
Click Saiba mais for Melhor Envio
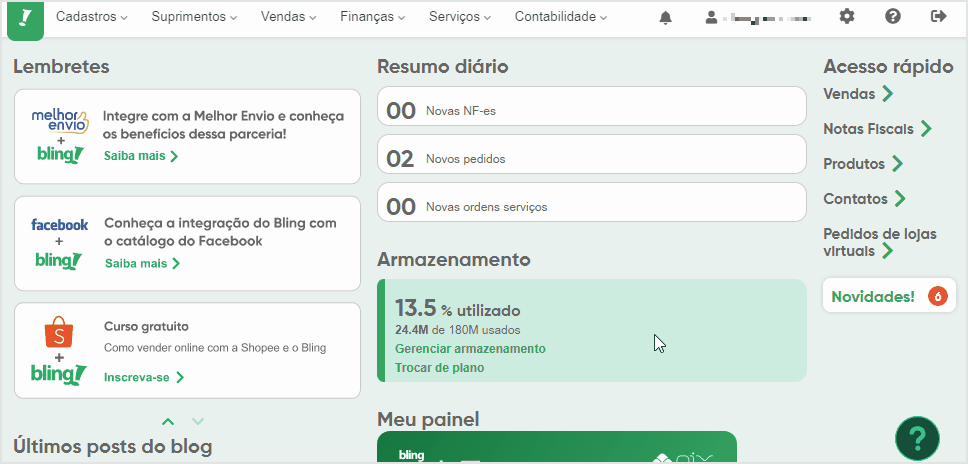pos(141,156)
